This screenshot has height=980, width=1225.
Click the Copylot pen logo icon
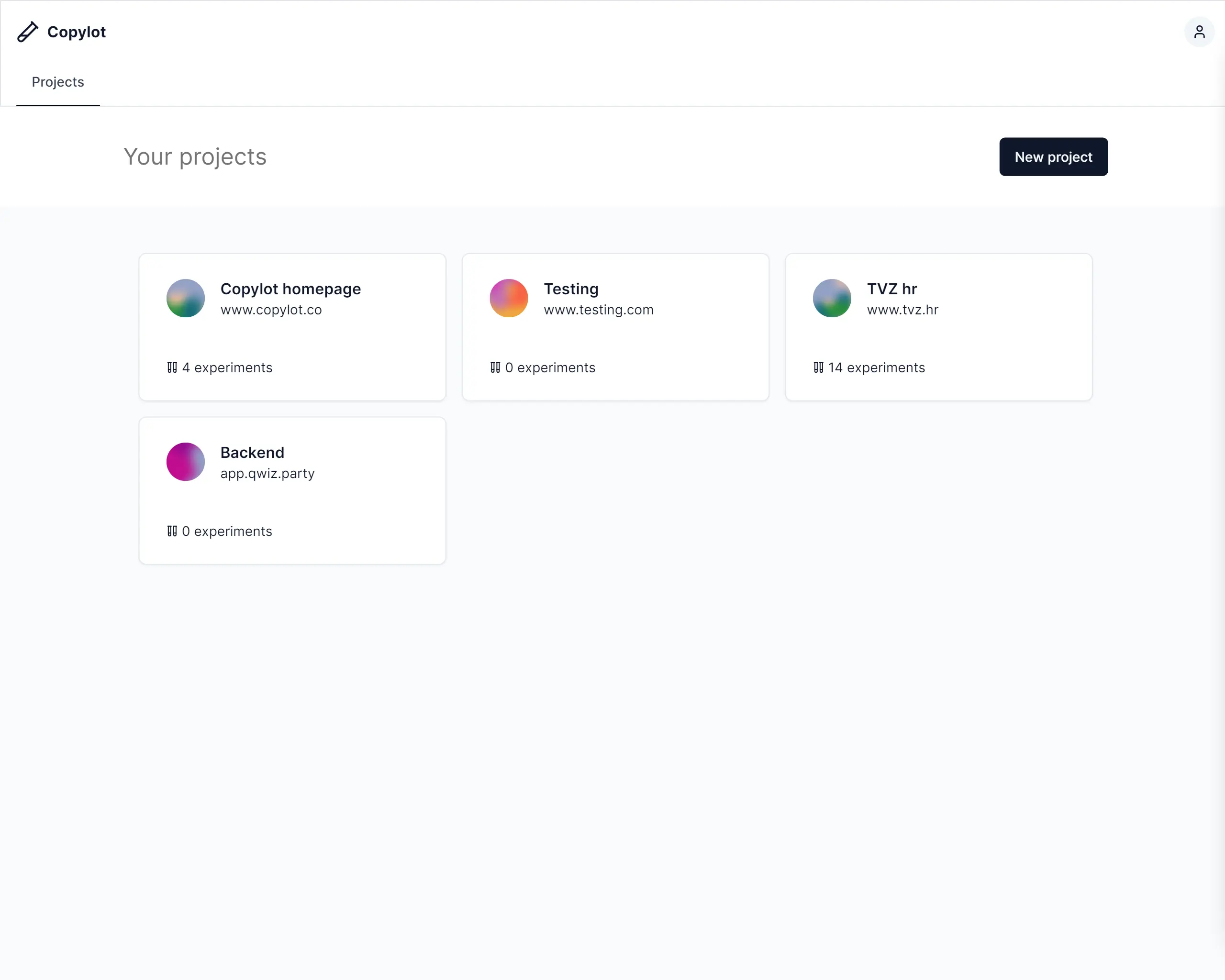27,32
